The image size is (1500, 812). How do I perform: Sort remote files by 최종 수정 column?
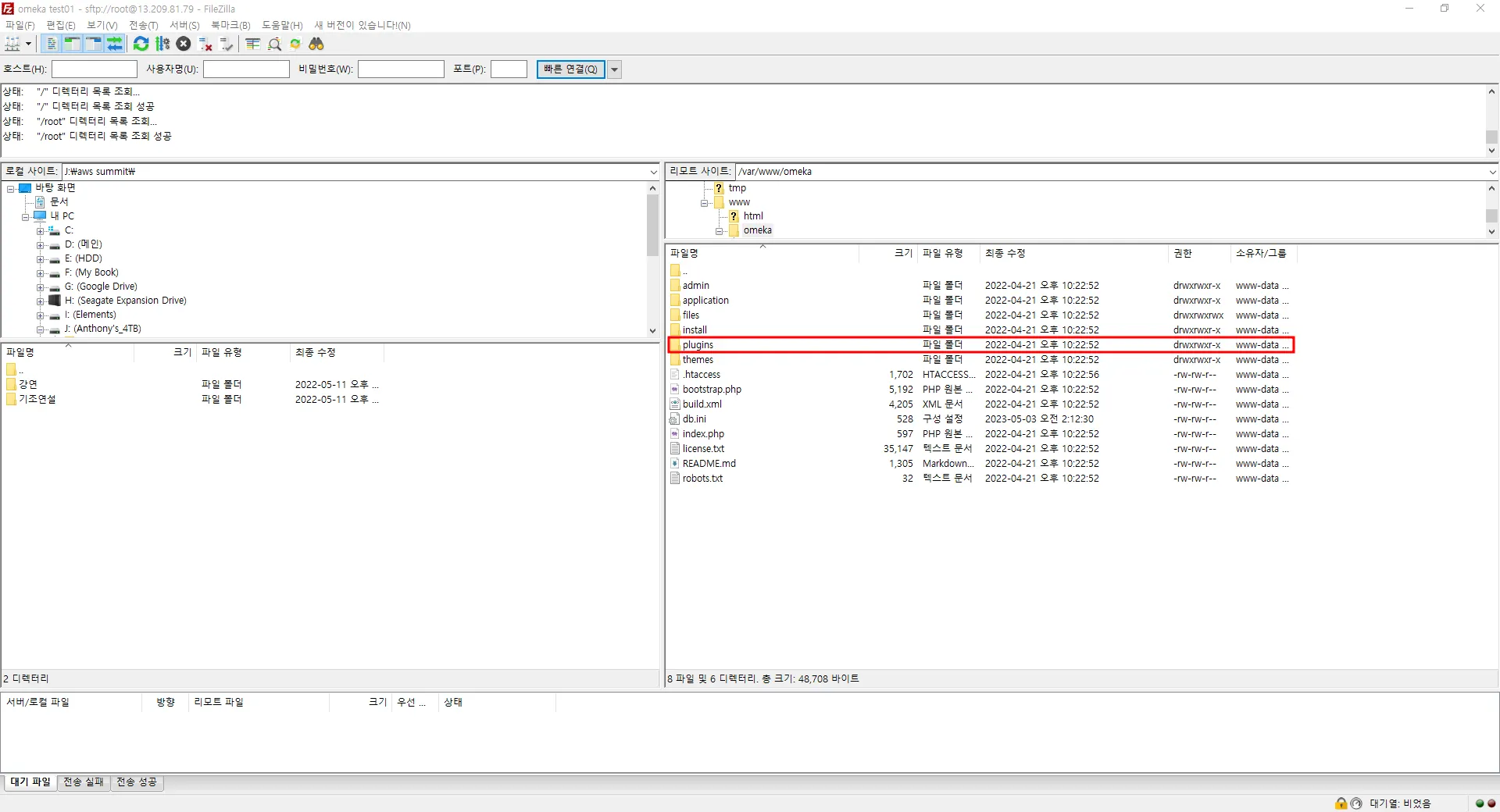[x=1074, y=253]
